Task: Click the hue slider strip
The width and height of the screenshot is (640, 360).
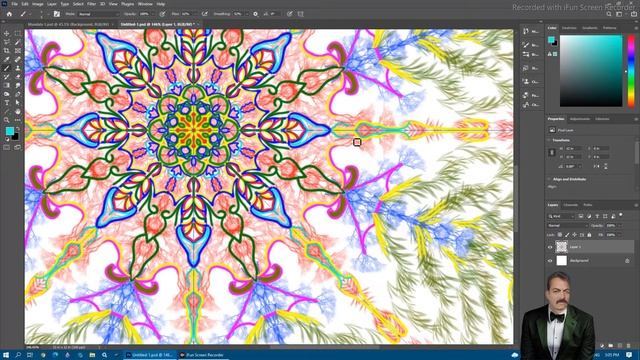Action: 631,71
